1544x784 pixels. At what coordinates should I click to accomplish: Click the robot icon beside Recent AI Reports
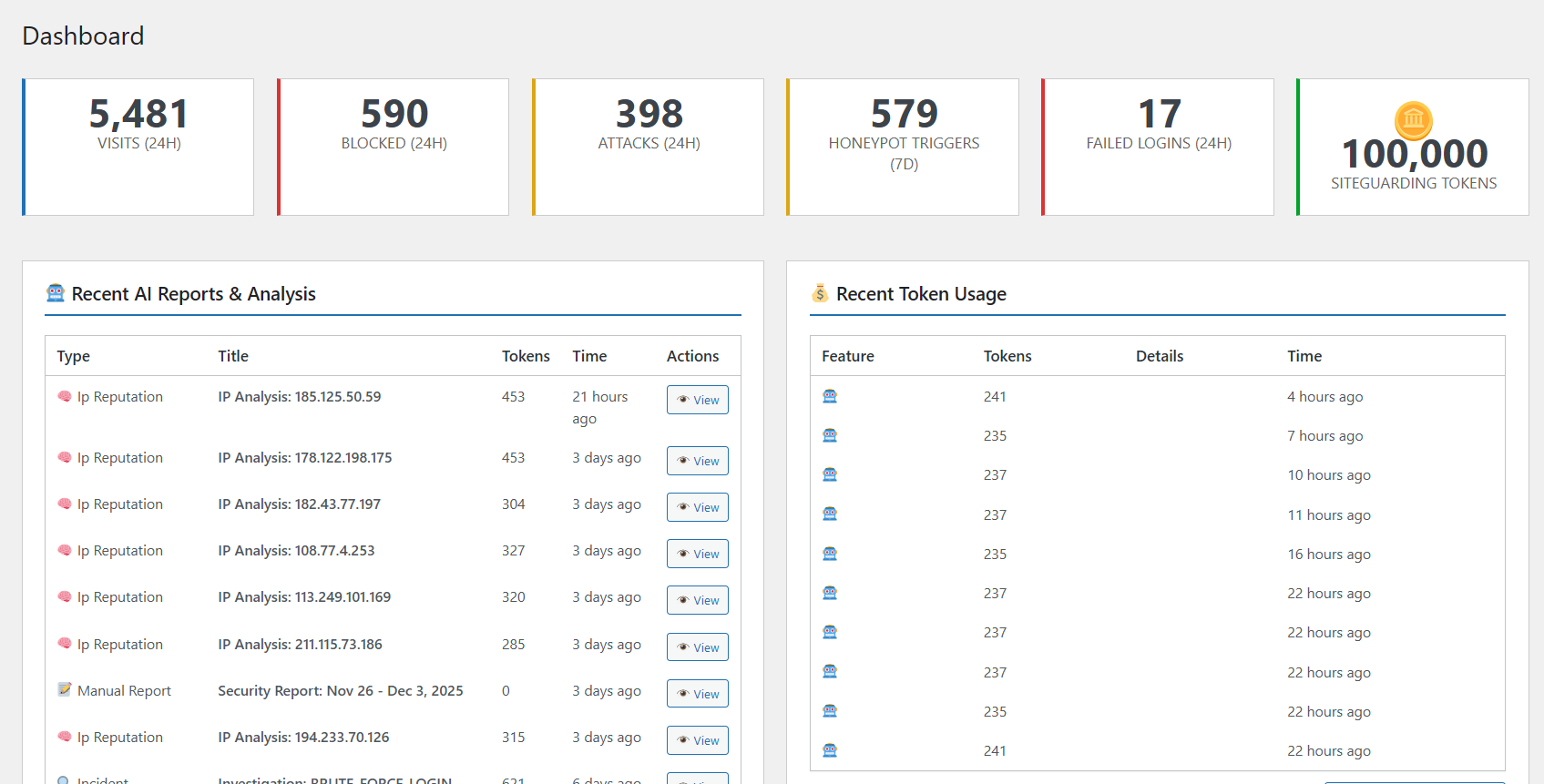[x=56, y=293]
